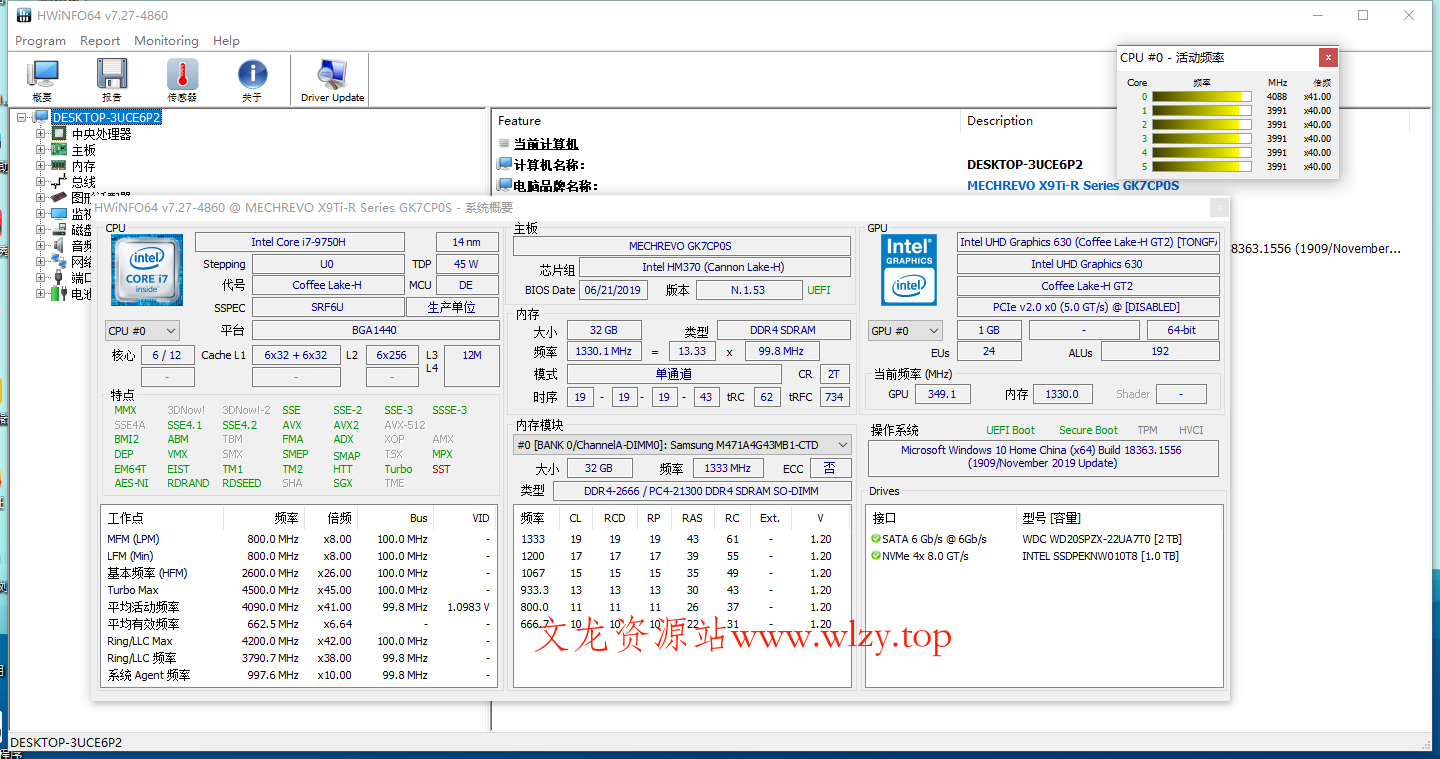The image size is (1440, 759).
Task: Click the Intel Core i7 badge in CPU panel
Action: coord(146,271)
